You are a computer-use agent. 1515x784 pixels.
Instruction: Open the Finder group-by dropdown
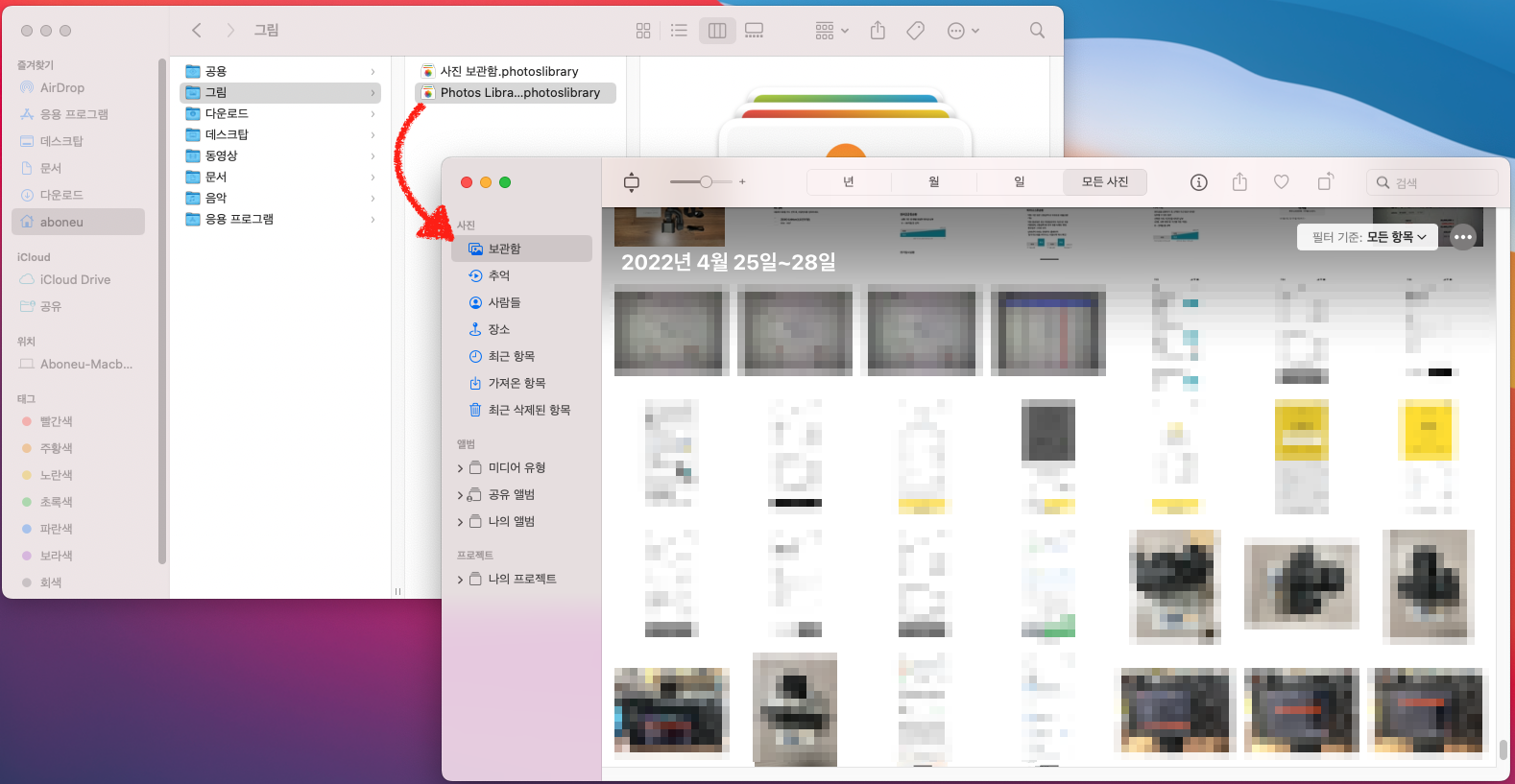click(x=831, y=31)
